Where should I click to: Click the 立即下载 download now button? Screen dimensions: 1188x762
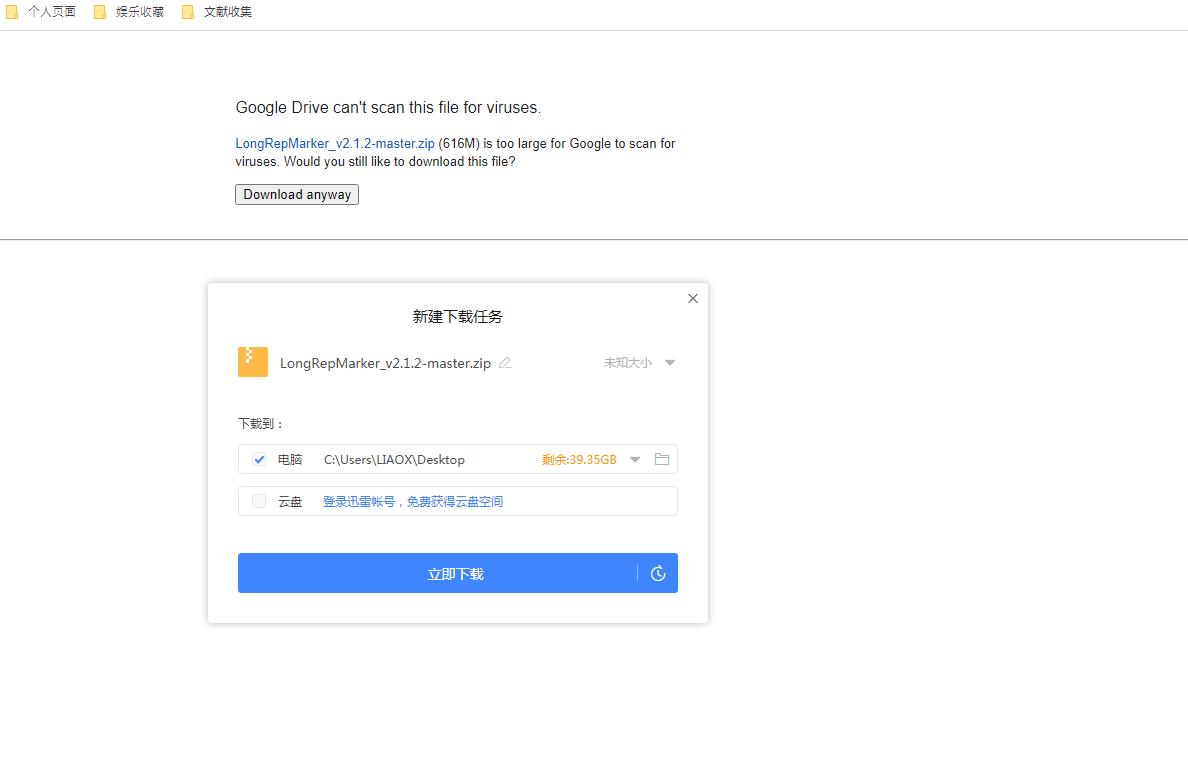coord(457,573)
